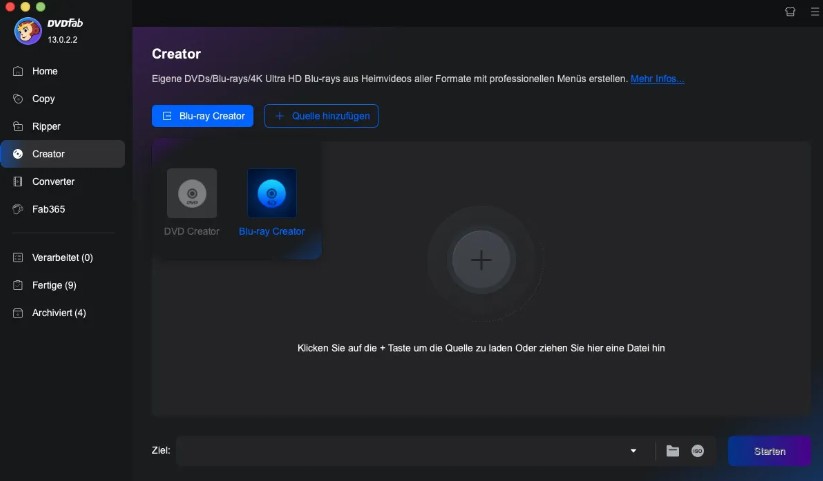The image size is (823, 481).
Task: Click the blue Blu-ray Creator label
Action: click(x=272, y=232)
